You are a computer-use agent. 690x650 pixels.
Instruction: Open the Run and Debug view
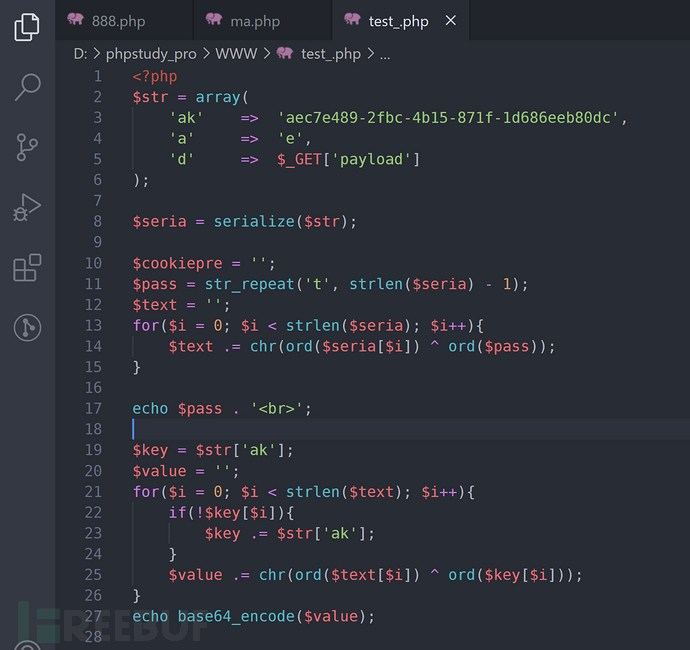(27, 207)
